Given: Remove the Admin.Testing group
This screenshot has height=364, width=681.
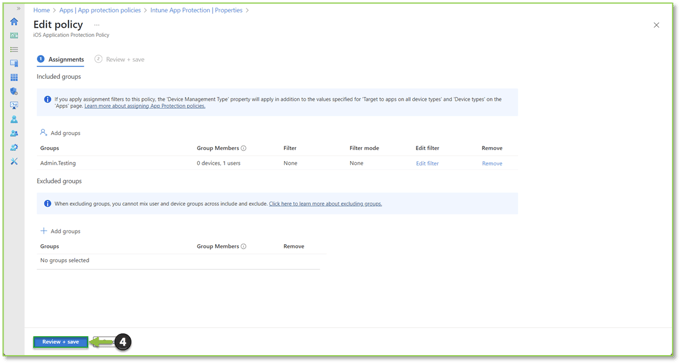Looking at the screenshot, I should tap(492, 163).
